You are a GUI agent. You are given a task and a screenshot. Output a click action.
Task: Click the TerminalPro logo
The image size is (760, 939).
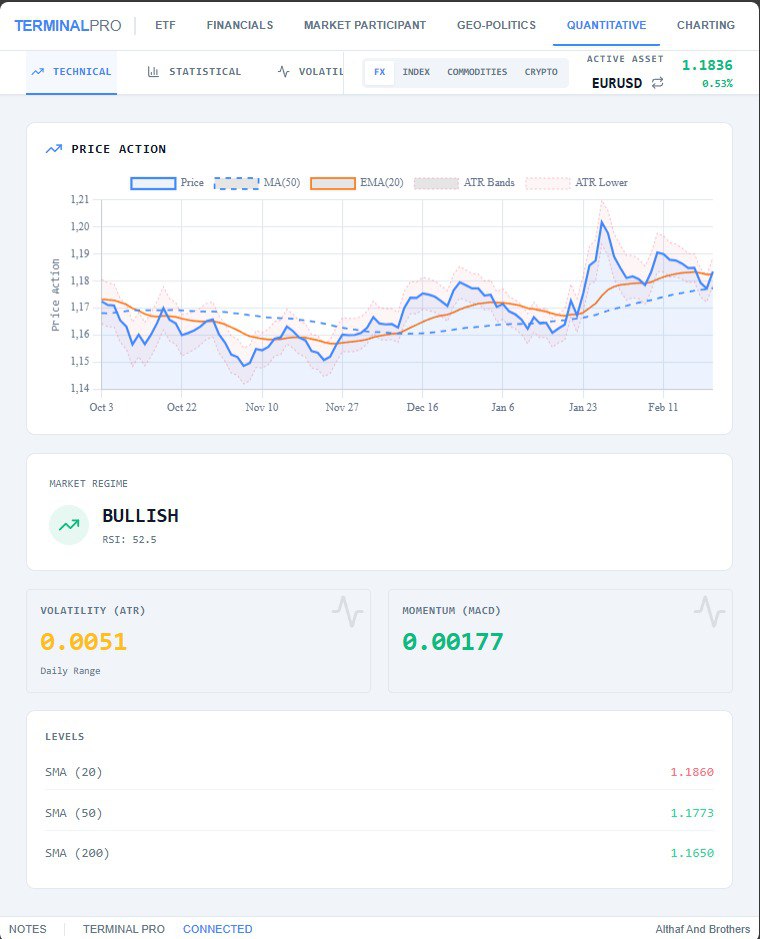click(67, 25)
